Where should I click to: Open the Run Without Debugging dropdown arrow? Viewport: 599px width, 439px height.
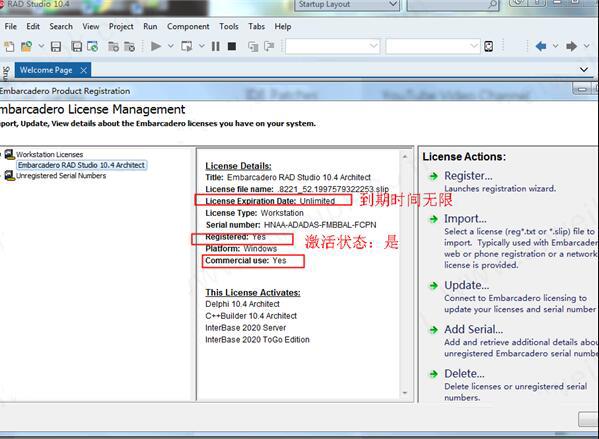click(202, 46)
